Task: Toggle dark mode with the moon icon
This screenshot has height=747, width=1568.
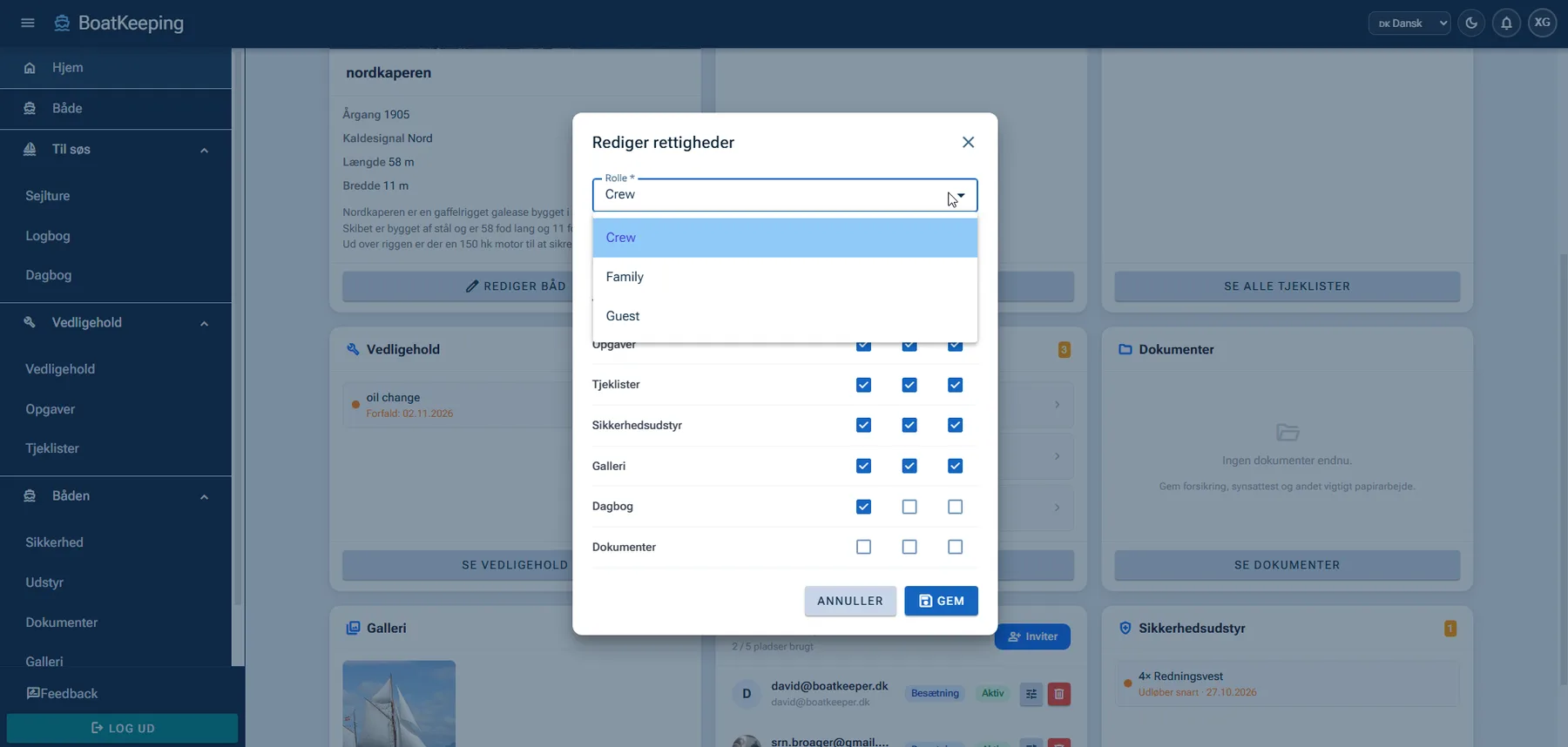Action: pos(1471,24)
